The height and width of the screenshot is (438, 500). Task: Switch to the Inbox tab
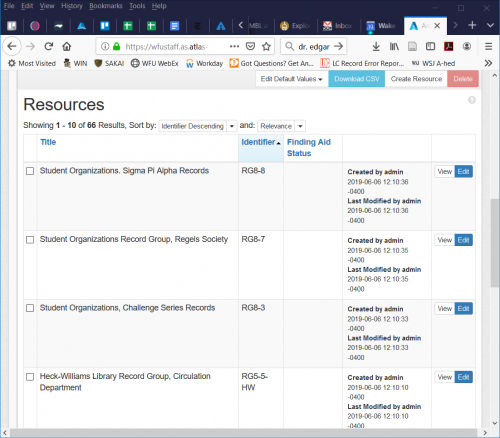click(x=338, y=26)
